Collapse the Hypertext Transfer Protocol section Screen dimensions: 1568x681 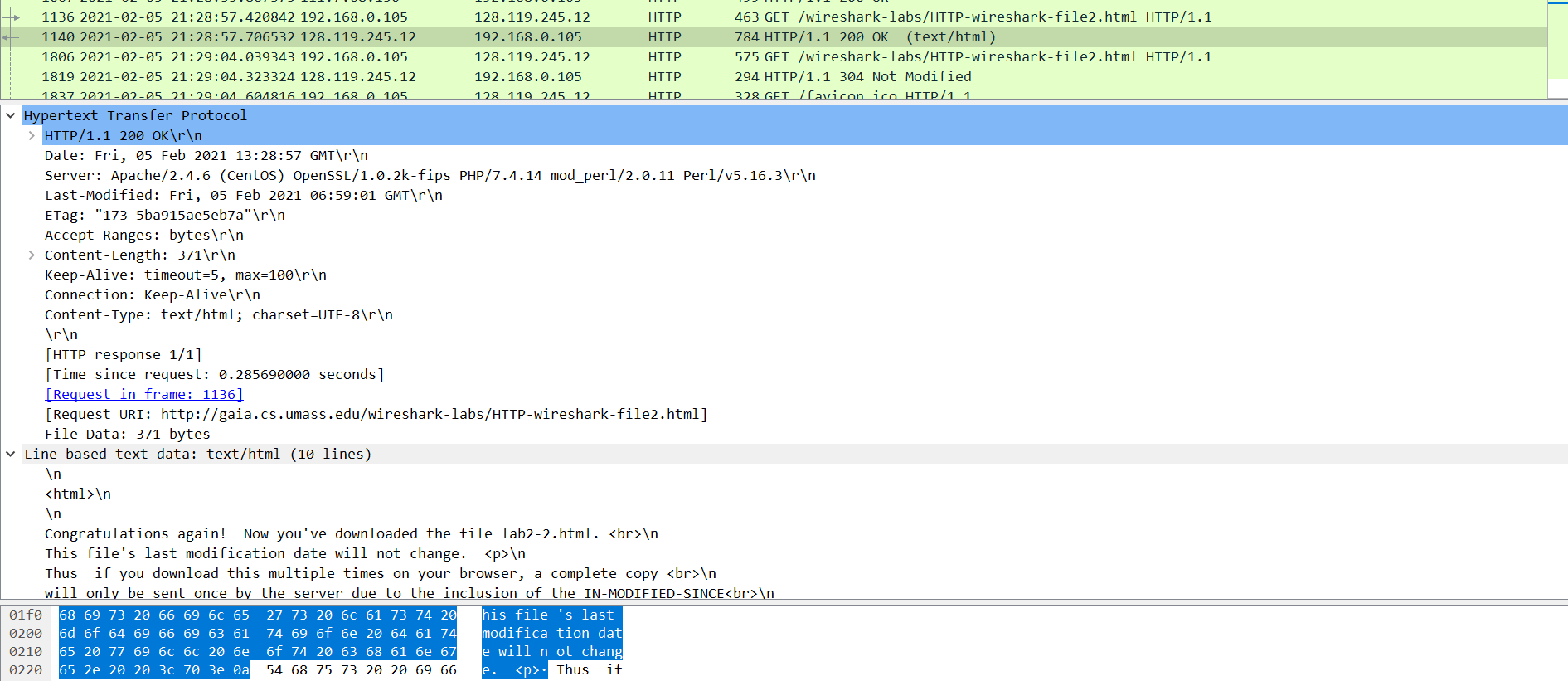[10, 115]
